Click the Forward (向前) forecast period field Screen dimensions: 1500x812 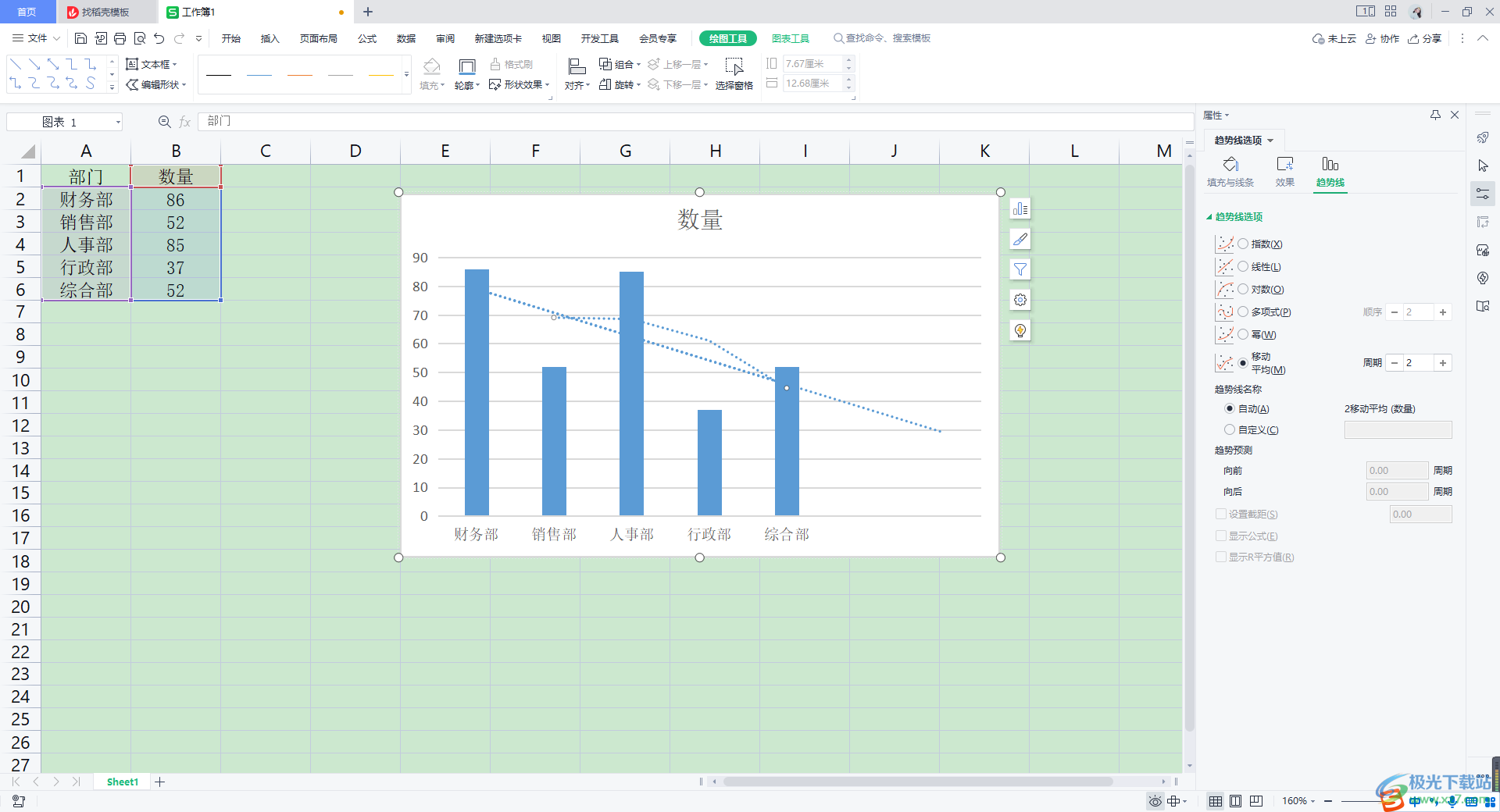click(x=1398, y=471)
